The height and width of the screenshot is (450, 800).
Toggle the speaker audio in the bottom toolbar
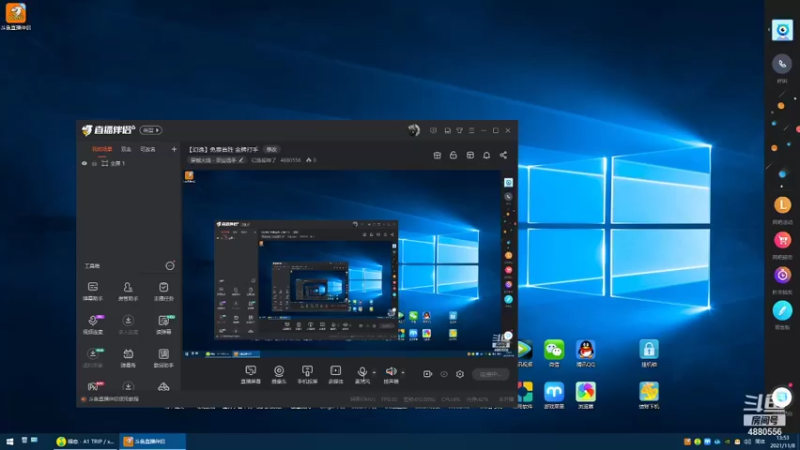pos(391,374)
